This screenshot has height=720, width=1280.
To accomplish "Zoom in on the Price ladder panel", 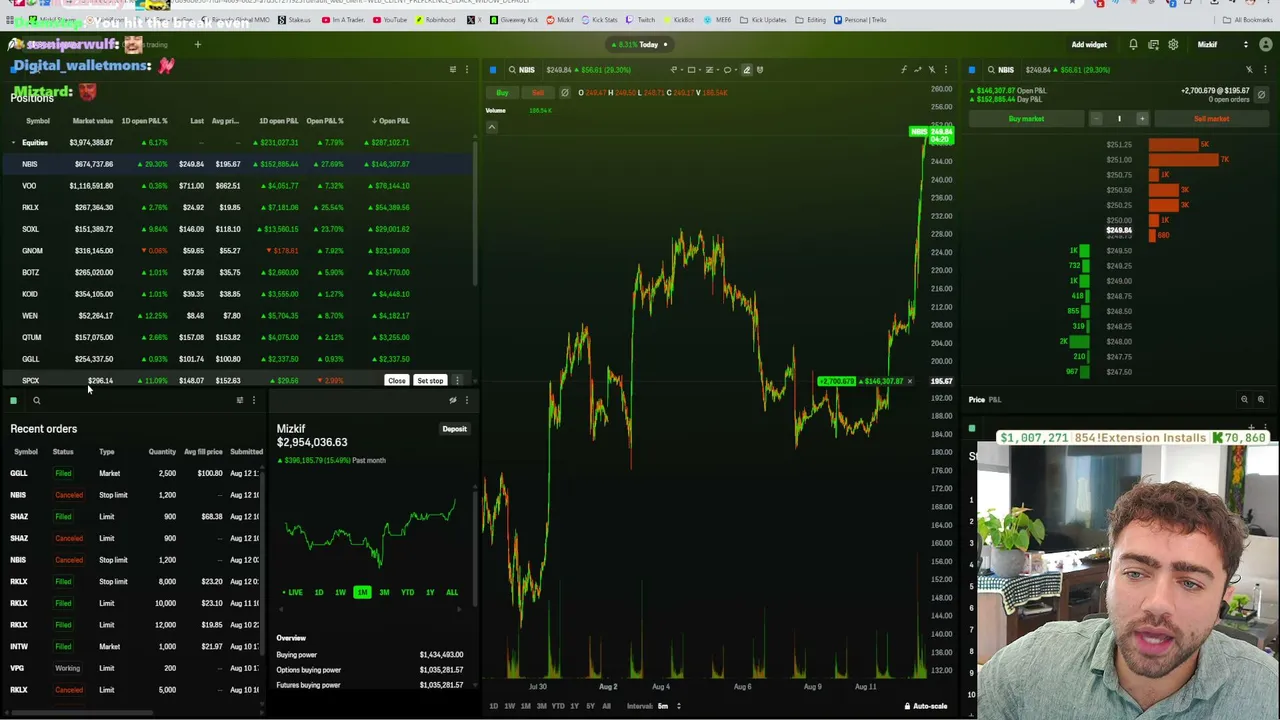I will [1260, 400].
